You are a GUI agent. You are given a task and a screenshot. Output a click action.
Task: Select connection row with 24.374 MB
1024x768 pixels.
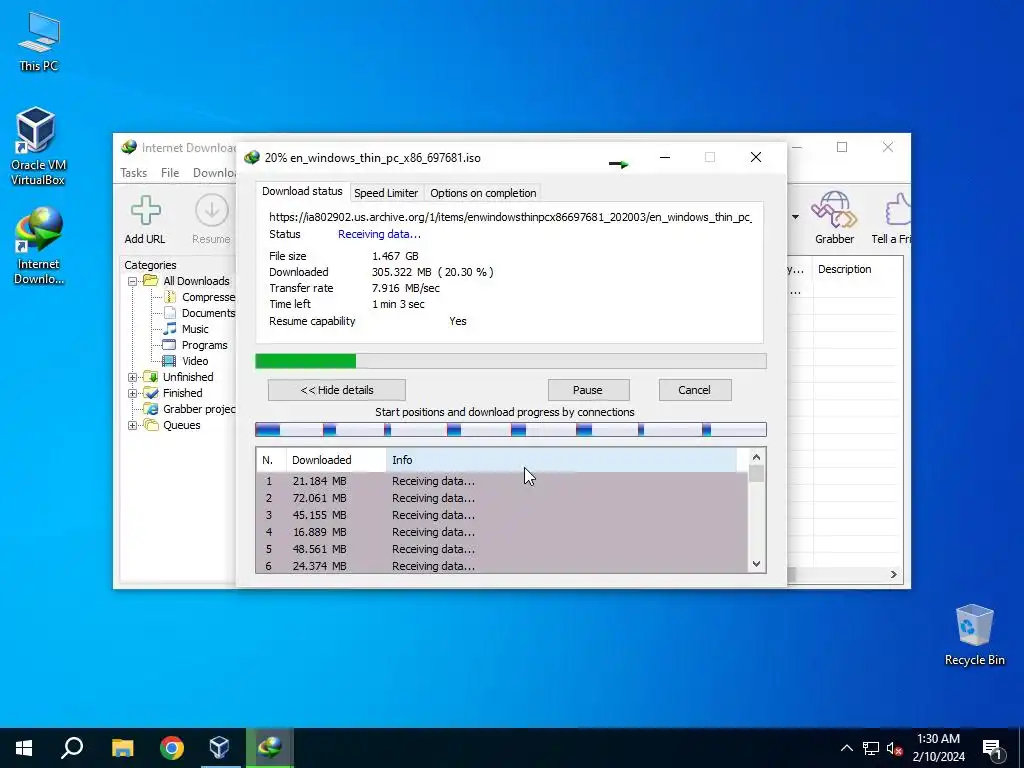click(x=502, y=566)
